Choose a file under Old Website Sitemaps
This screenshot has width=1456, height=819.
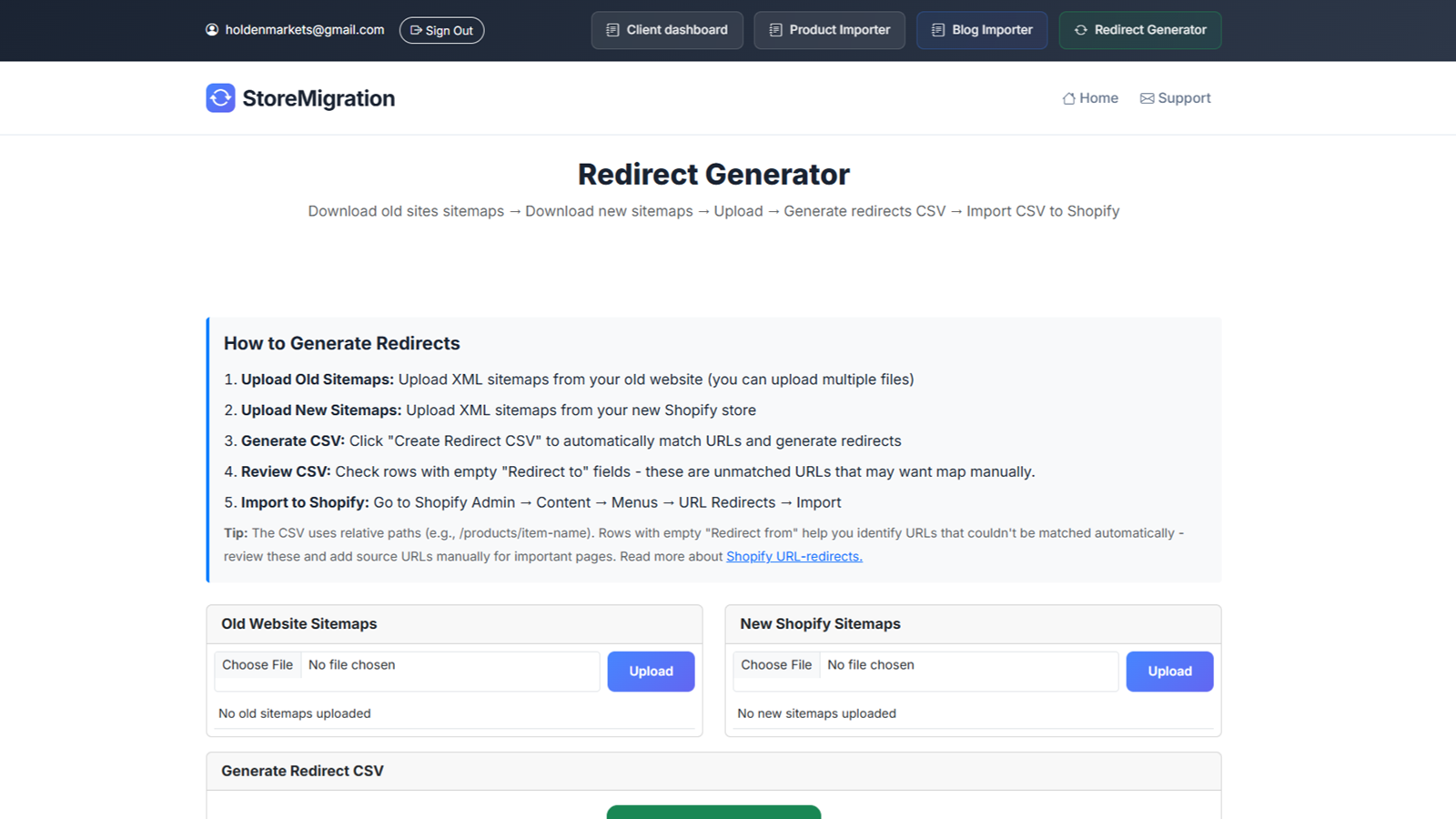pos(258,664)
